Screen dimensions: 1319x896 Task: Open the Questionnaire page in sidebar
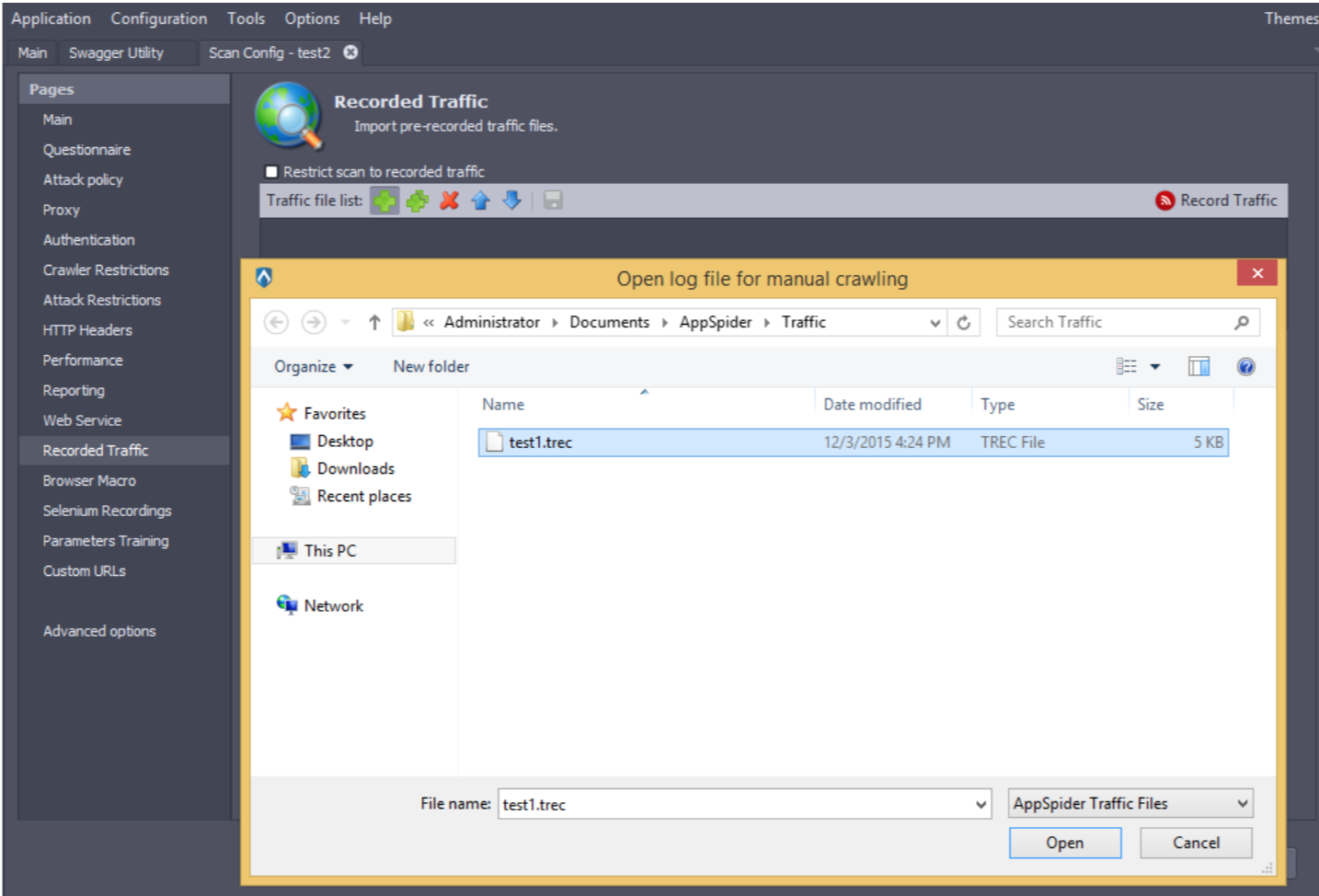click(x=86, y=150)
